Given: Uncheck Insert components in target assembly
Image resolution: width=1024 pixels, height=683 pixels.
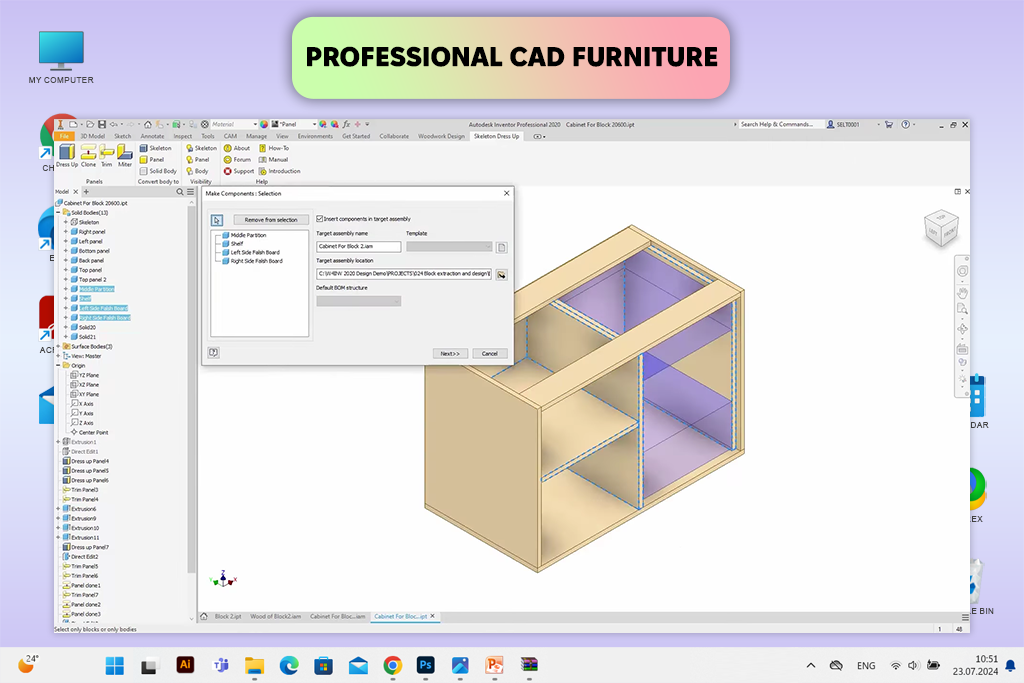Looking at the screenshot, I should [319, 219].
